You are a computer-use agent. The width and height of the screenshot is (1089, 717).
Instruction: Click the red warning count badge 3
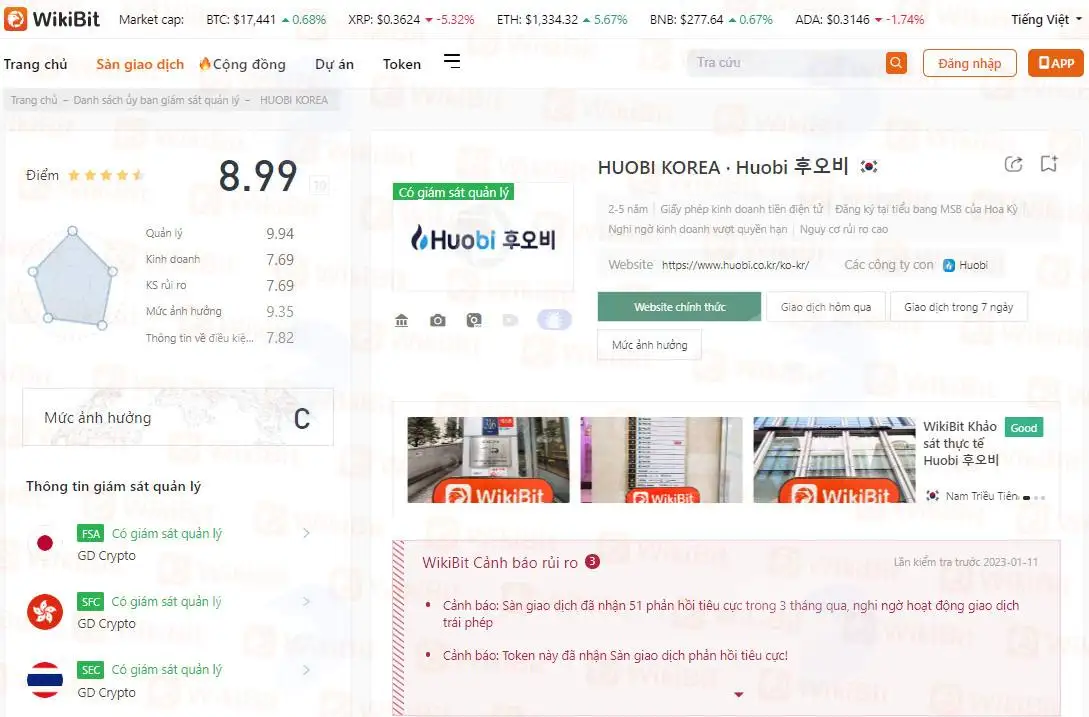coord(592,561)
